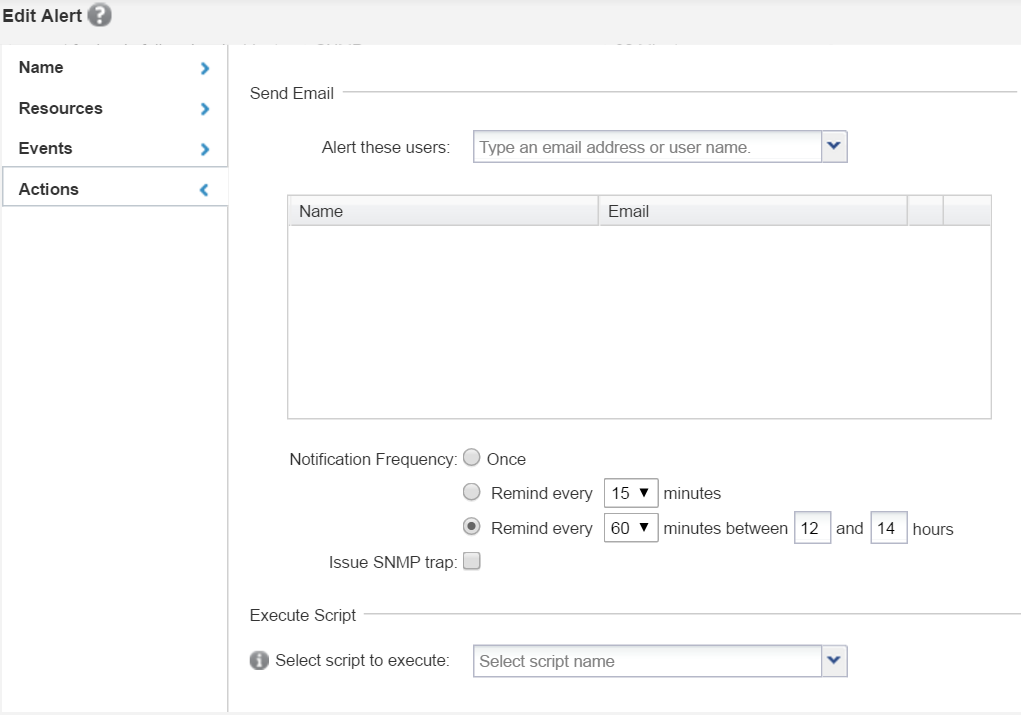The width and height of the screenshot is (1021, 715).
Task: Open the 15 minutes interval dropdown
Action: 630,493
